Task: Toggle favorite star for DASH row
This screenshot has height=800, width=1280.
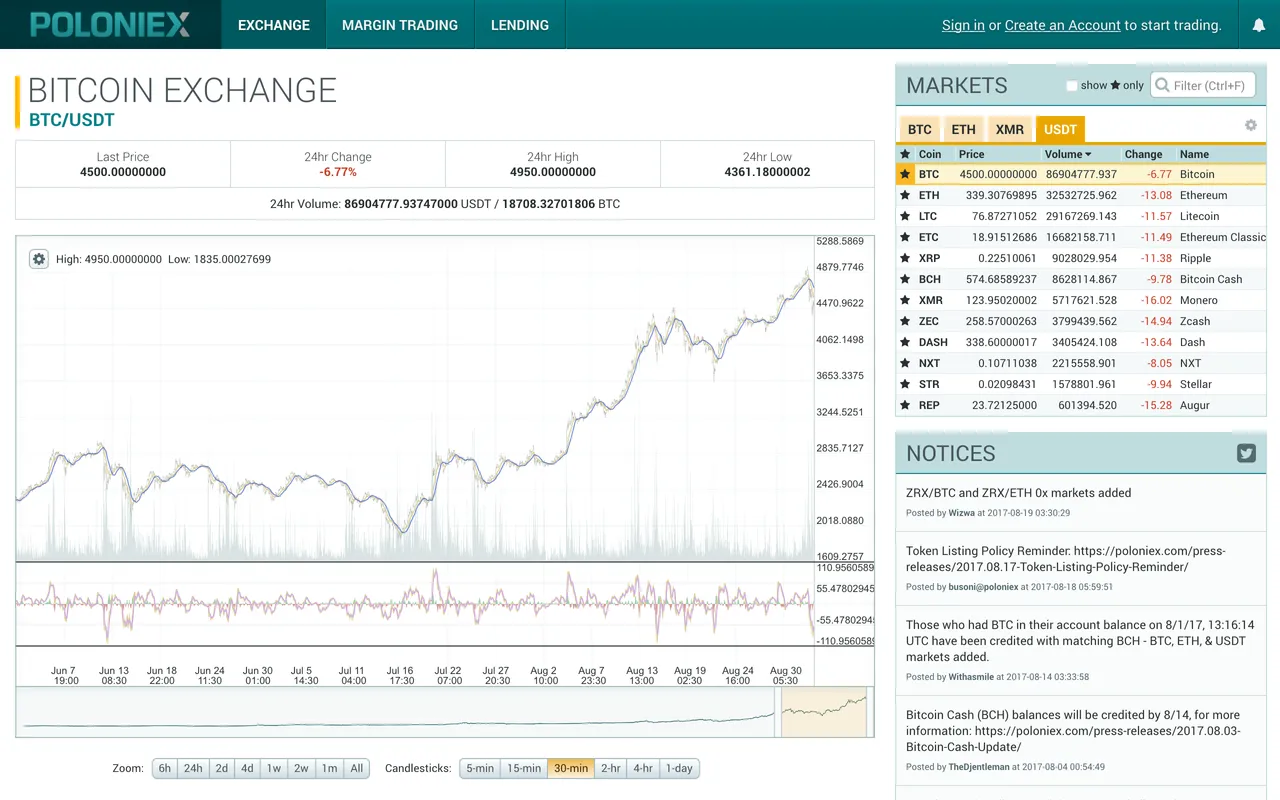Action: (x=905, y=342)
